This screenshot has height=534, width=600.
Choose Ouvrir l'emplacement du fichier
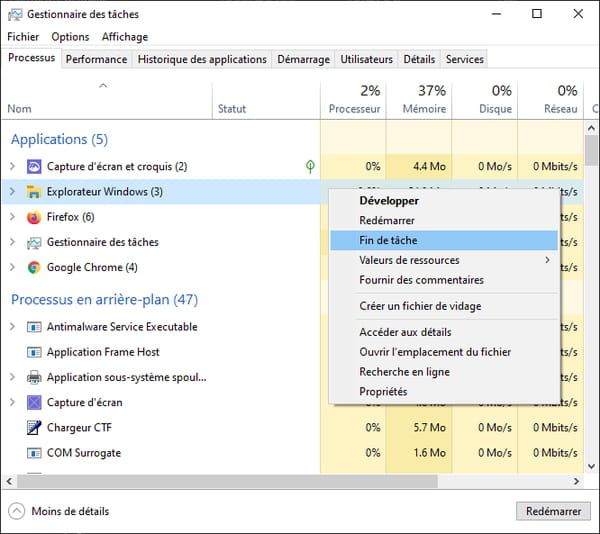point(444,352)
